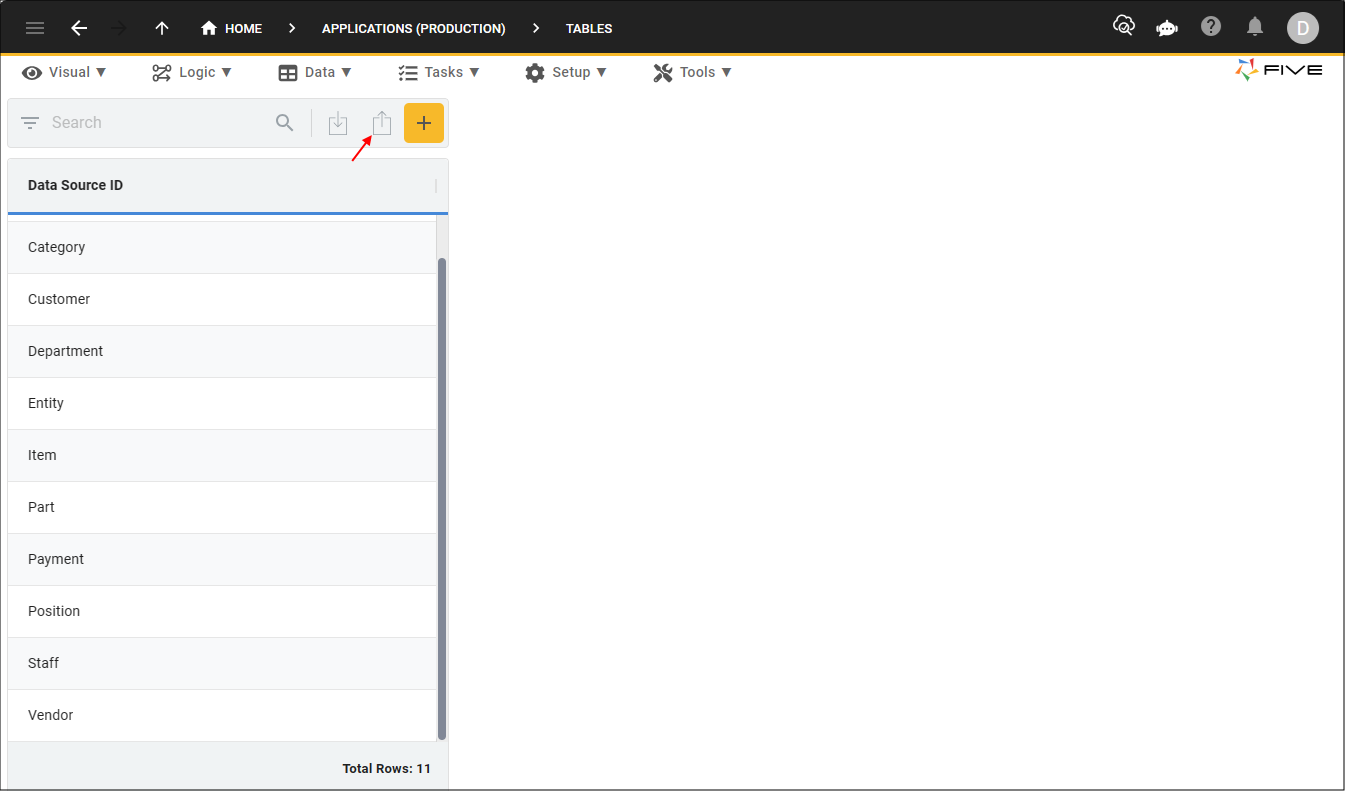Image resolution: width=1345 pixels, height=791 pixels.
Task: Add a new table with plus button
Action: (x=424, y=123)
